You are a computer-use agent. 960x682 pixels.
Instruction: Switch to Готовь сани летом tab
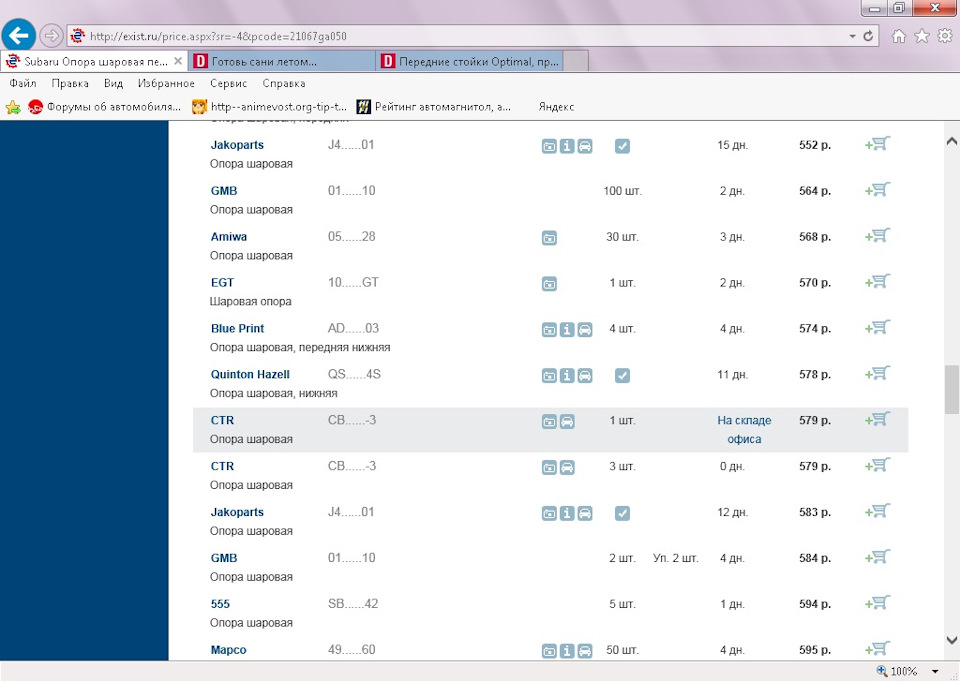coord(282,61)
